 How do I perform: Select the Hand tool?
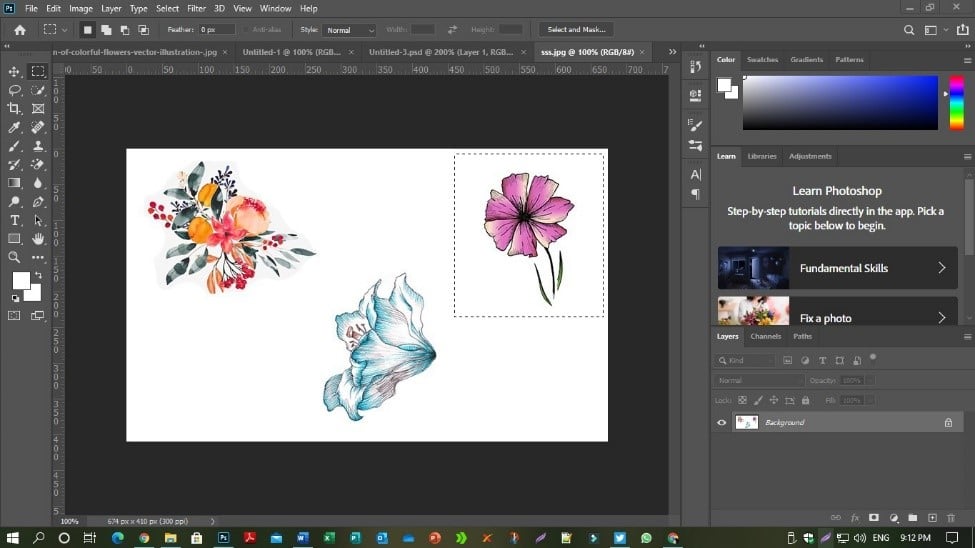pyautogui.click(x=38, y=239)
